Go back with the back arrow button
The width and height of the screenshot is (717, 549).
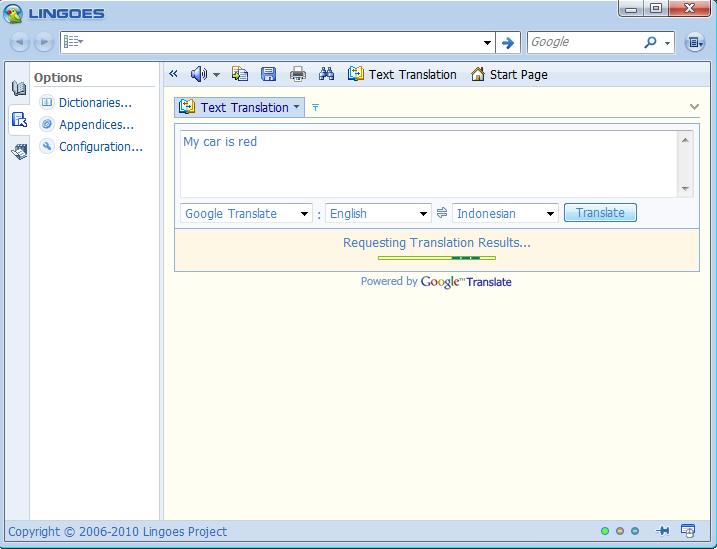pos(20,42)
